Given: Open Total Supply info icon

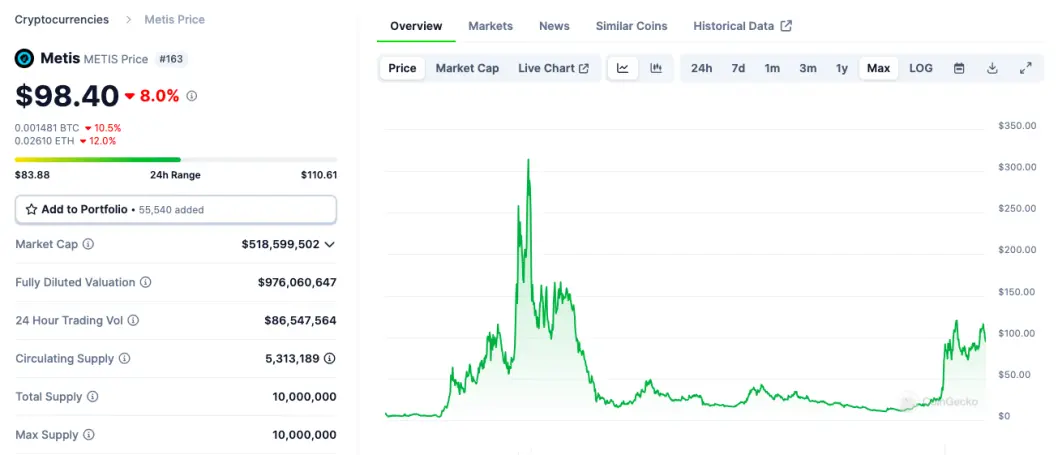Looking at the screenshot, I should point(92,396).
